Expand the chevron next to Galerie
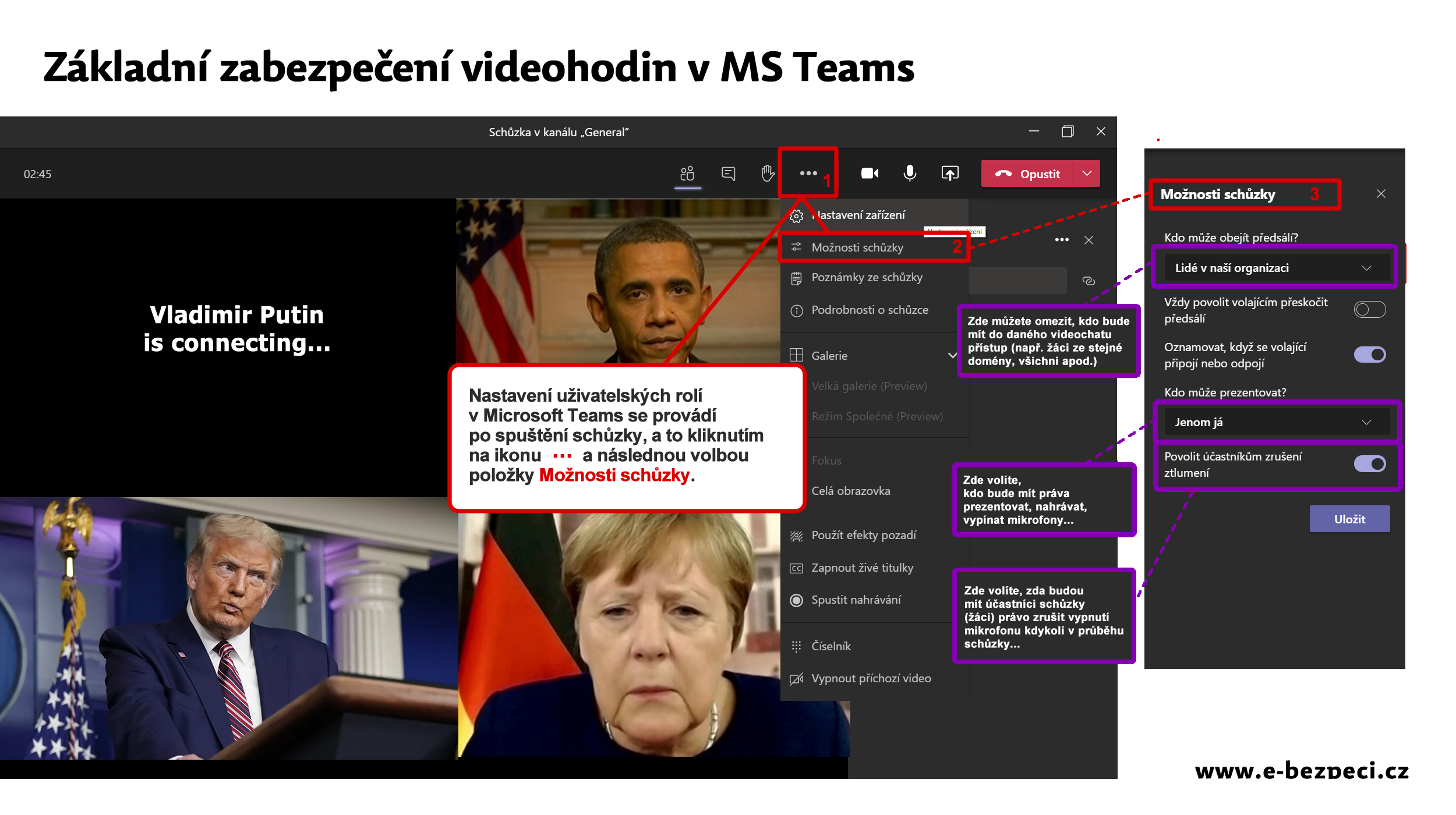The height and width of the screenshot is (815, 1456). (x=952, y=355)
